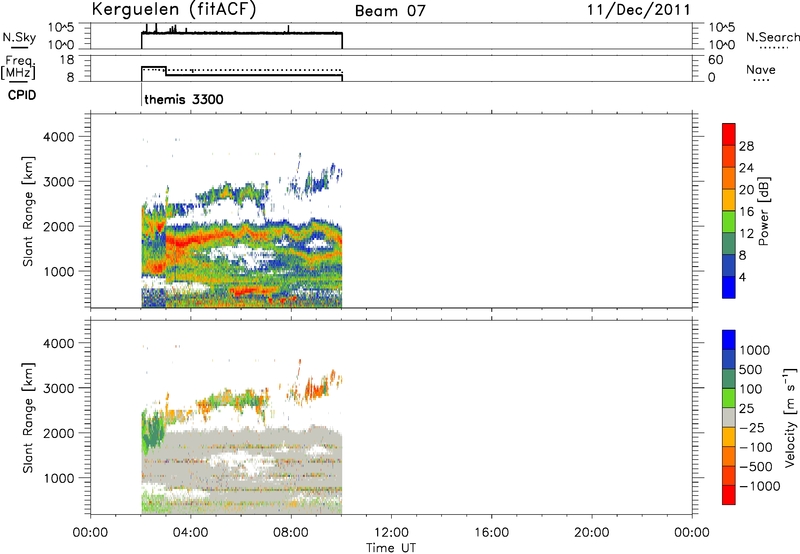Click the velocity colorbar value '-1000'

point(759,486)
